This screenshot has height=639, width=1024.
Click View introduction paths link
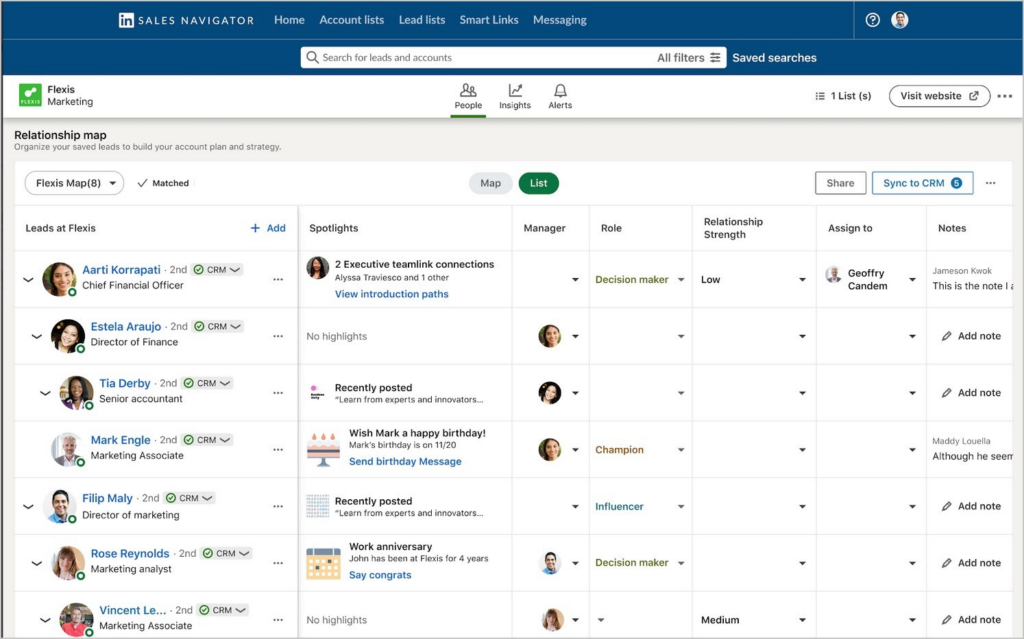click(391, 294)
